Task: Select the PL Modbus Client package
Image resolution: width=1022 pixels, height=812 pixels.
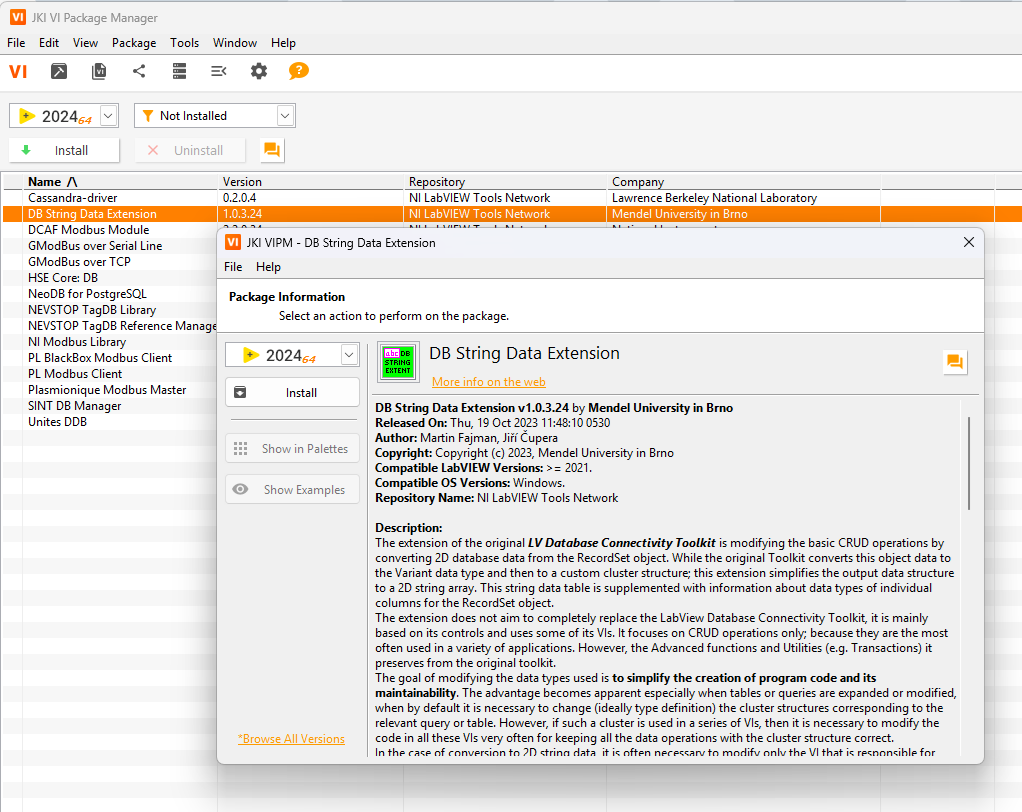Action: [x=75, y=374]
